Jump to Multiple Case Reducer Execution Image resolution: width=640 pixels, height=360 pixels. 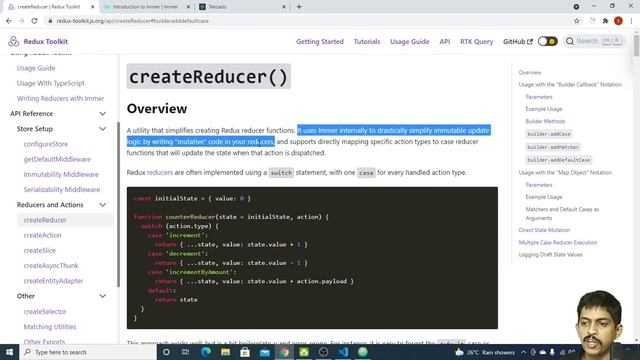pos(558,242)
